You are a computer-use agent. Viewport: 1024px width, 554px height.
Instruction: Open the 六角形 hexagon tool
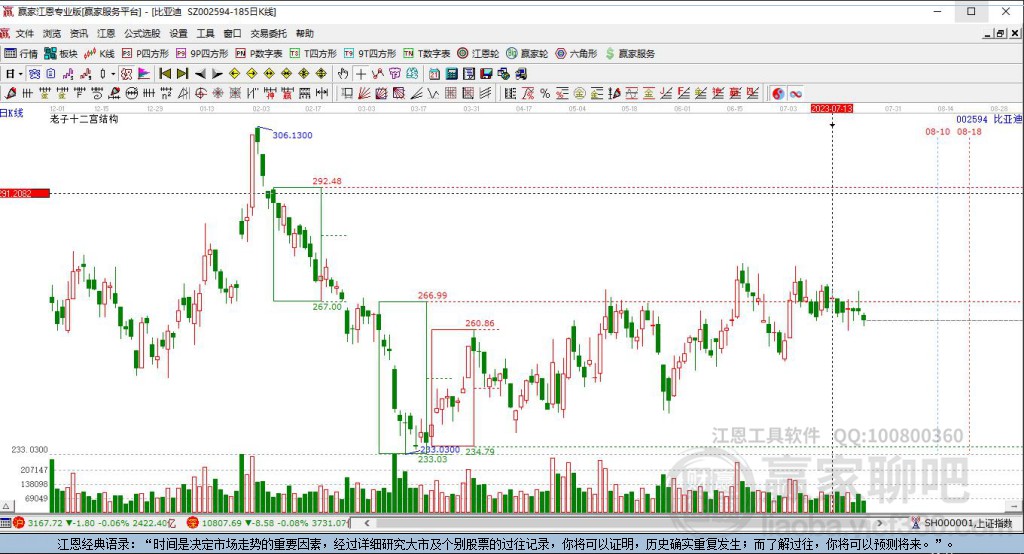[575, 54]
